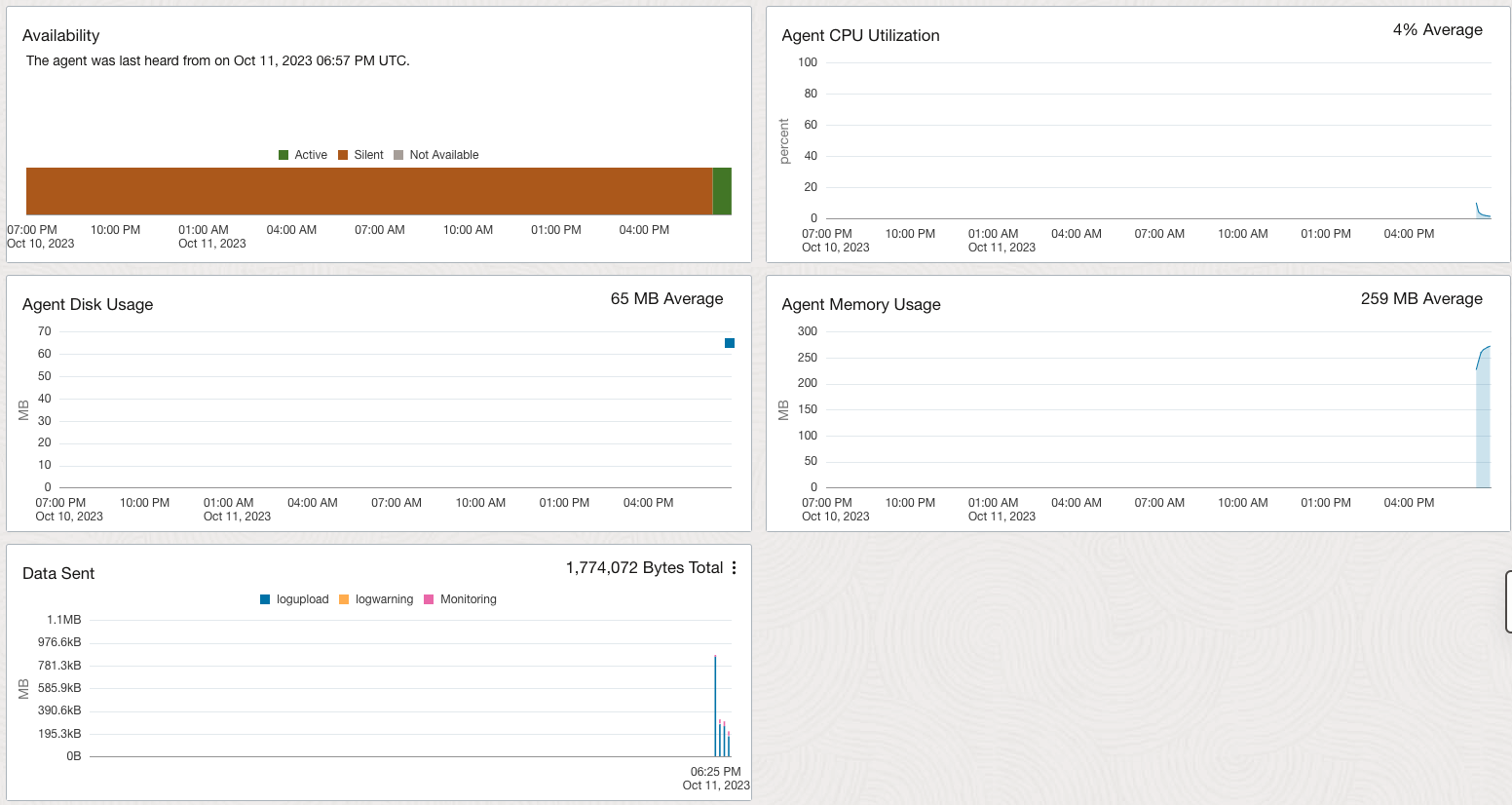1512x805 pixels.
Task: Click the 65 MB Average value
Action: [x=666, y=299]
